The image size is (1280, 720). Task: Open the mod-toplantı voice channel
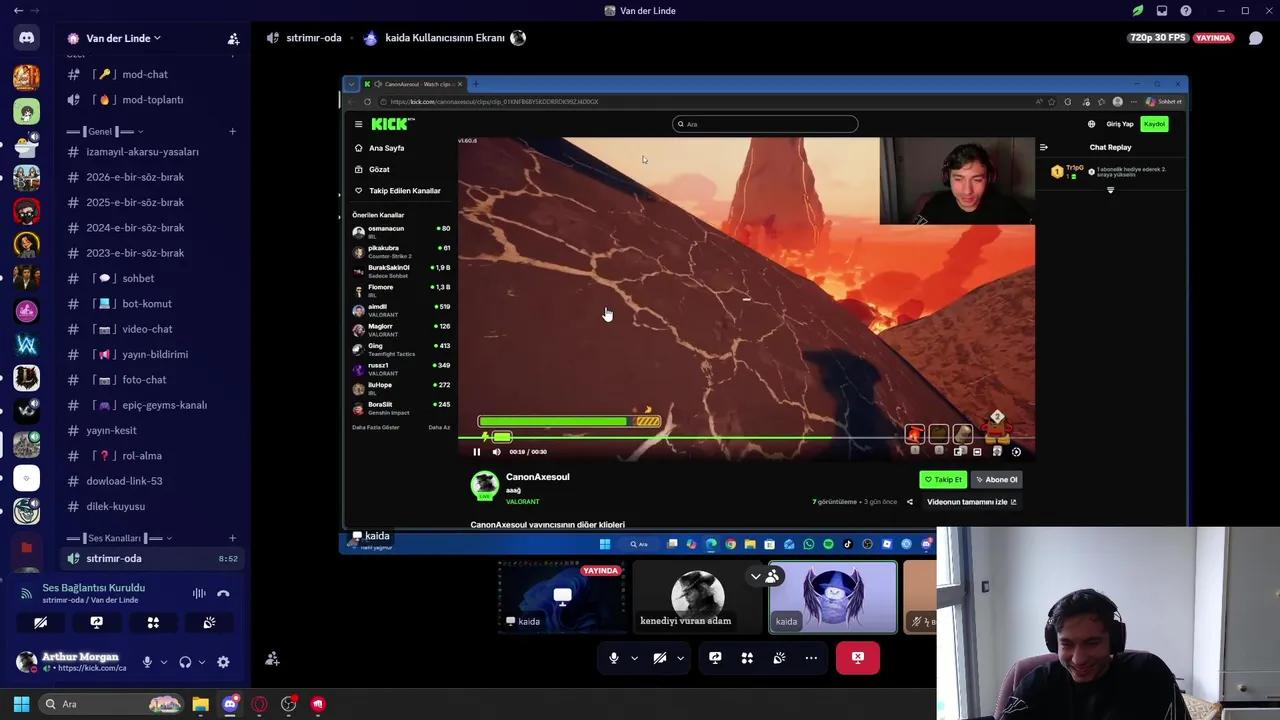point(151,100)
